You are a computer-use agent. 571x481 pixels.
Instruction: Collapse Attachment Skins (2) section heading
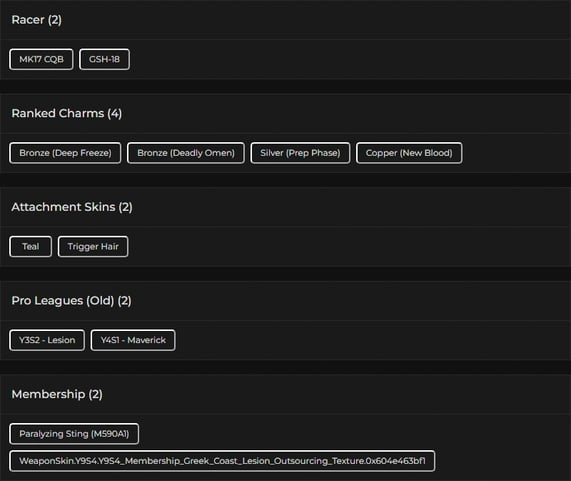tap(72, 207)
